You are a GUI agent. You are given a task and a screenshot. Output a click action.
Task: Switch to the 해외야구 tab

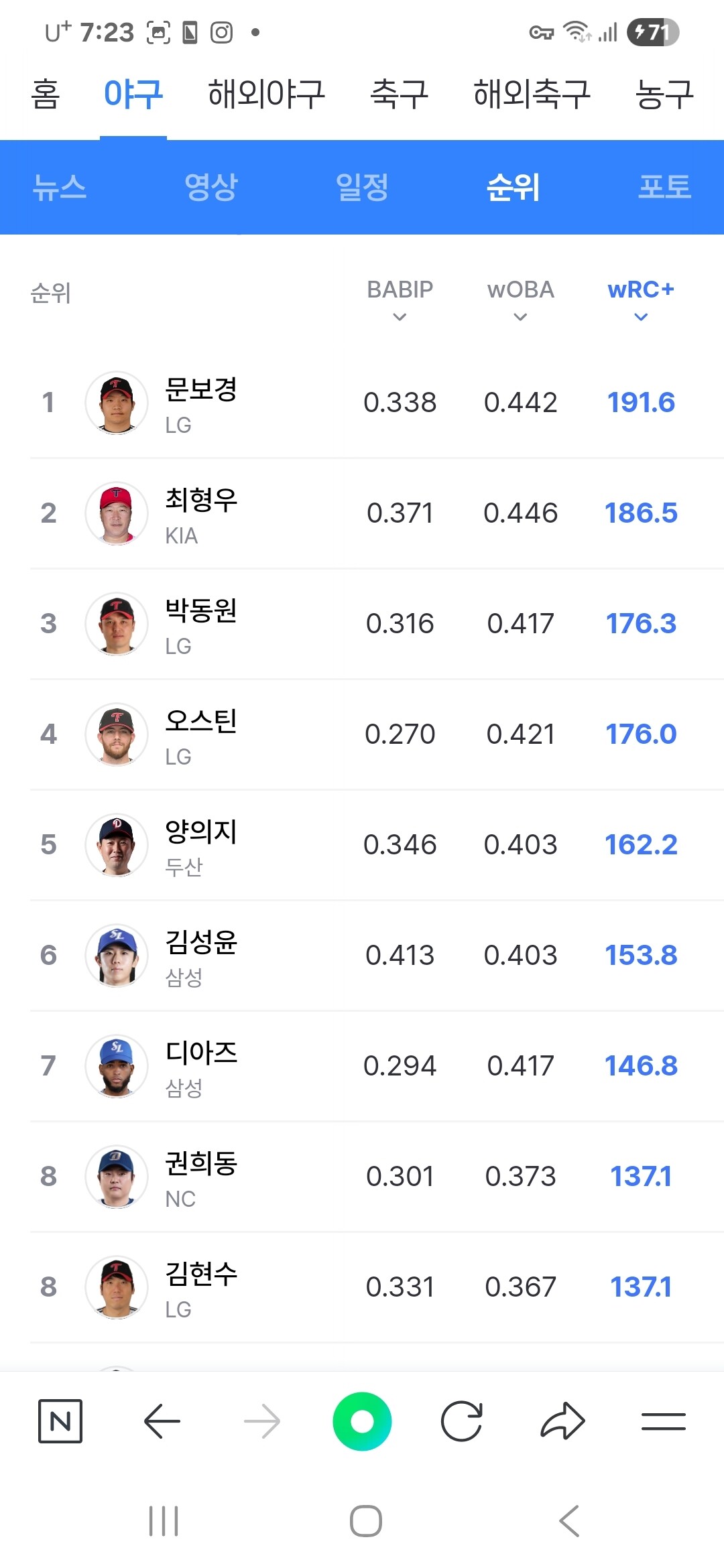266,94
